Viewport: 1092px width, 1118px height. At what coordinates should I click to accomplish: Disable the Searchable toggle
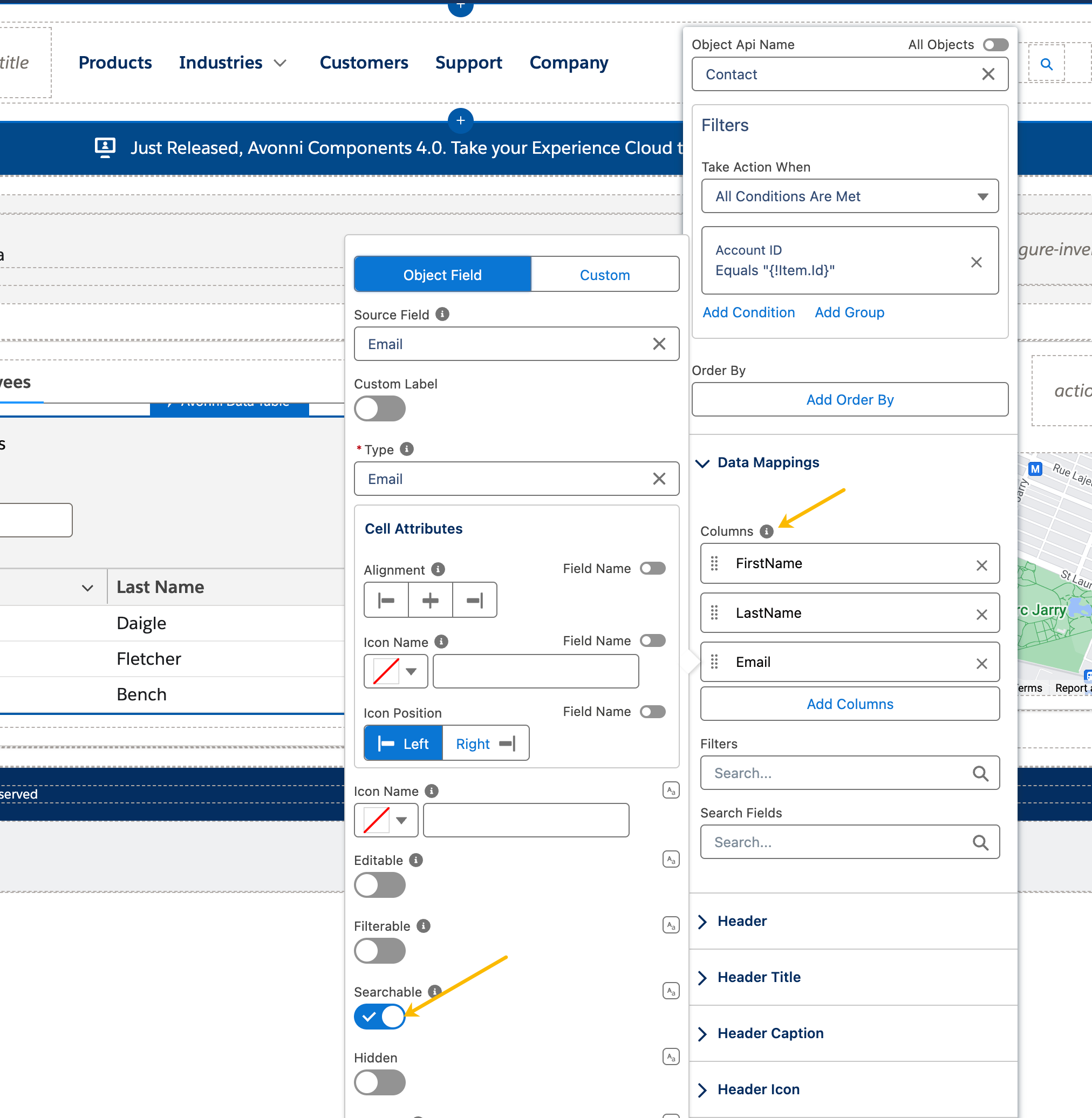coord(380,1017)
